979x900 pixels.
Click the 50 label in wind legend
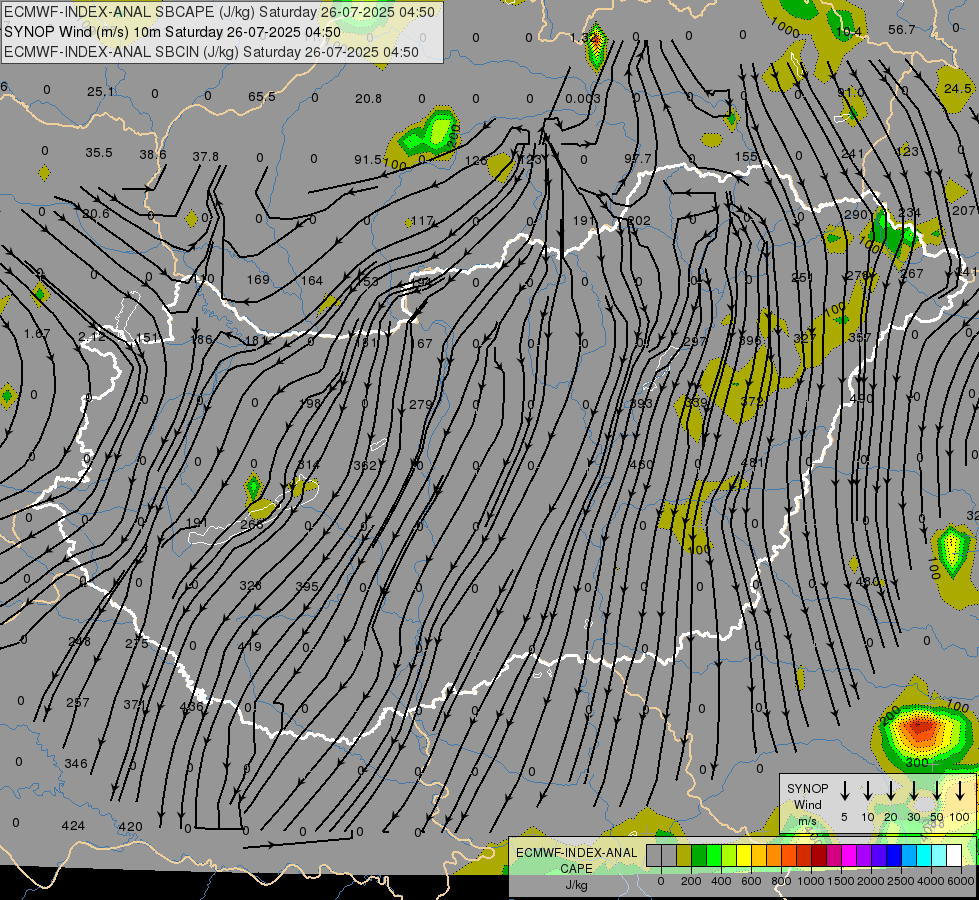[937, 817]
